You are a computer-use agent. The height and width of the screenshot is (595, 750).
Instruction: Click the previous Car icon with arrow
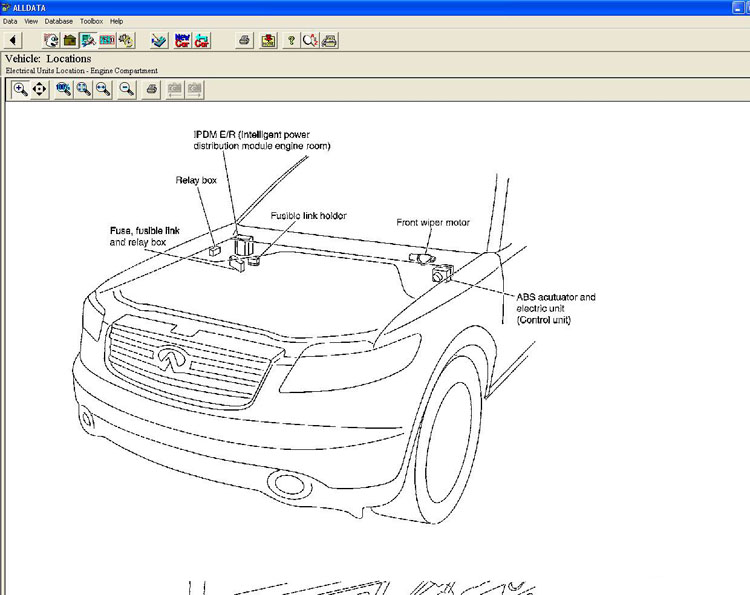tap(202, 41)
